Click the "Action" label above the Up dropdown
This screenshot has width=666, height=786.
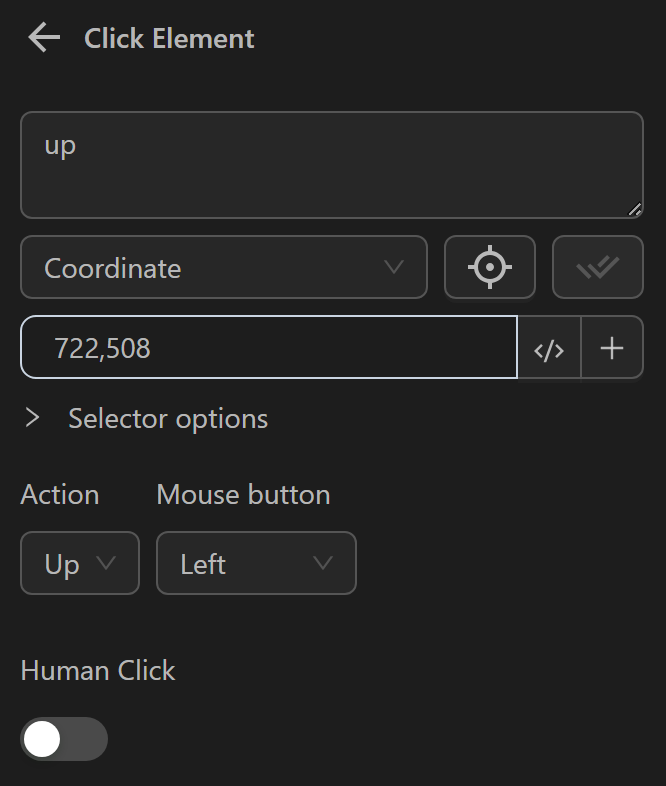[x=60, y=494]
